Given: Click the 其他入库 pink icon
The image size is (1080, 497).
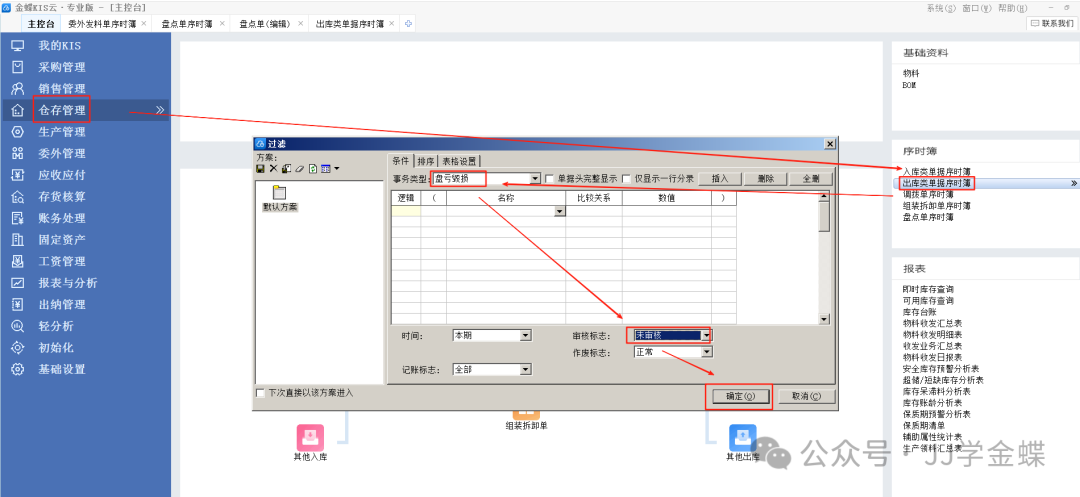Looking at the screenshot, I should click(x=310, y=438).
